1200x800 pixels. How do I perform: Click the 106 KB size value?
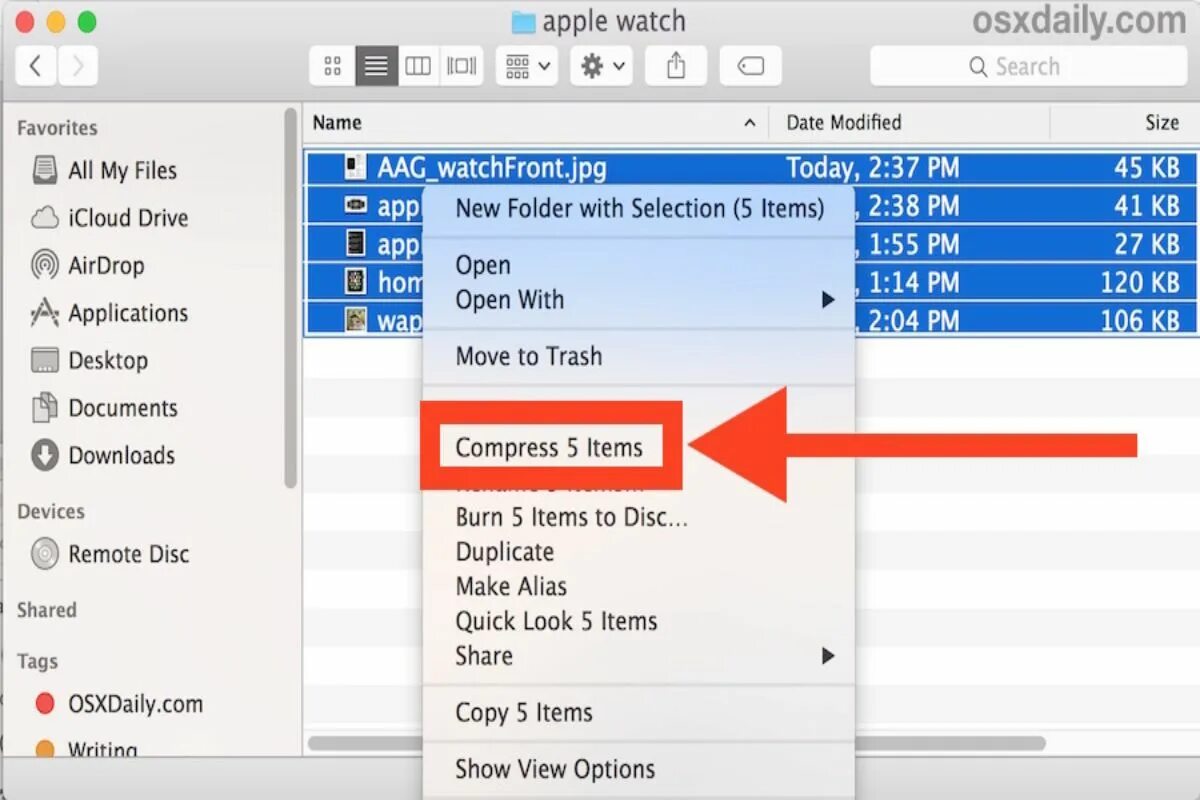pos(1140,320)
